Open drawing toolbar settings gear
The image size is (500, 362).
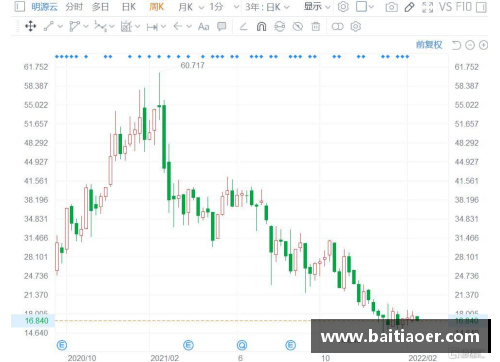point(356,26)
